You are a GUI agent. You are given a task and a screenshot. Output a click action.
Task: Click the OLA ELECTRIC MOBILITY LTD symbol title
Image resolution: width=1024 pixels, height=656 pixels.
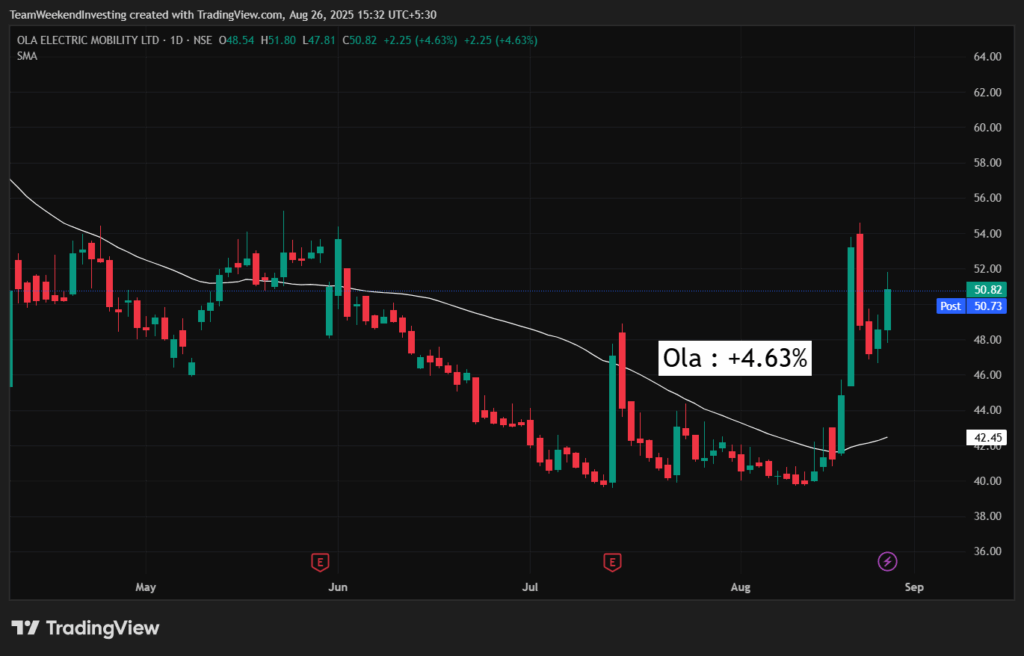(x=88, y=41)
